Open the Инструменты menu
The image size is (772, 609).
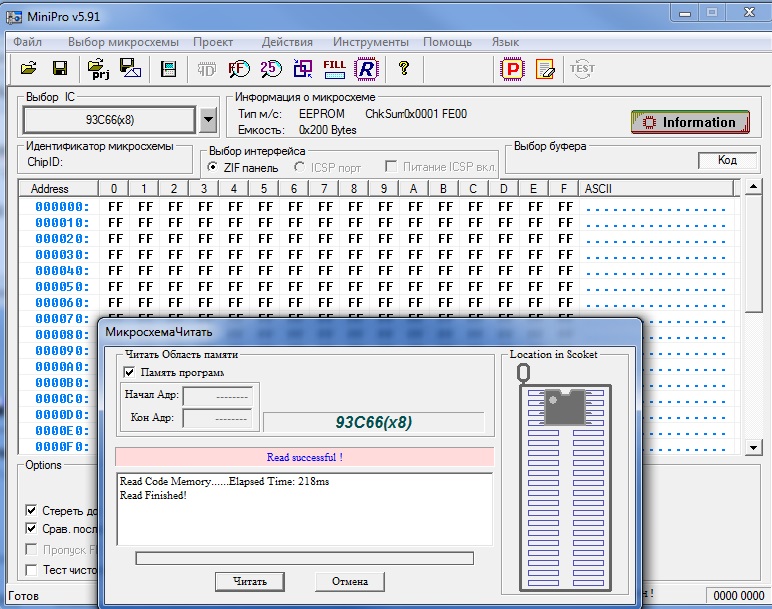point(371,42)
